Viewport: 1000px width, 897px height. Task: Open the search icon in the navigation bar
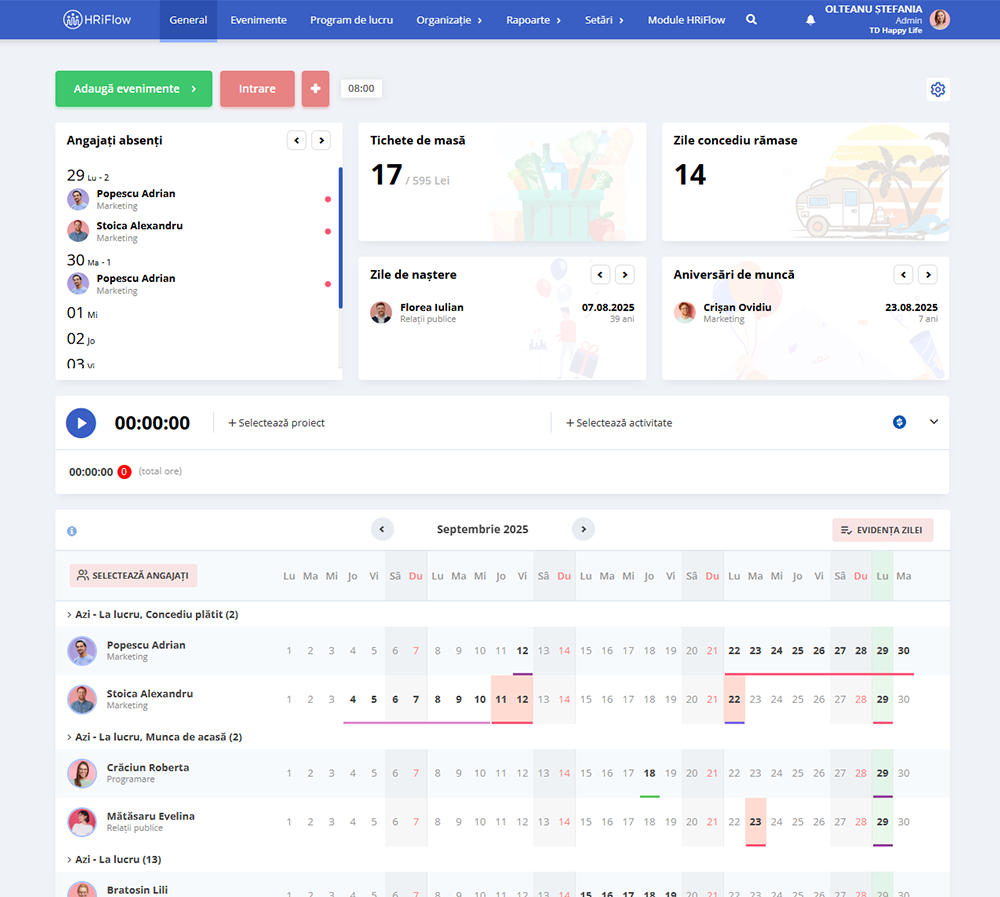tap(751, 19)
